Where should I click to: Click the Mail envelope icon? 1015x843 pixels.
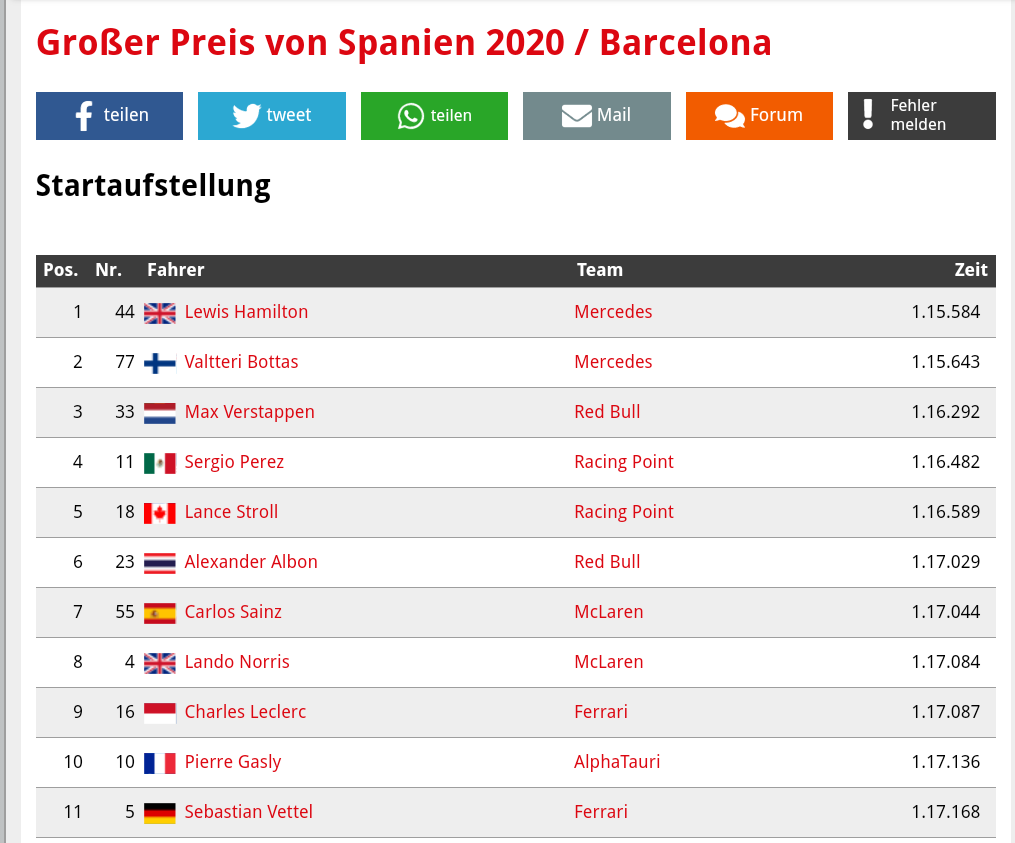(577, 116)
